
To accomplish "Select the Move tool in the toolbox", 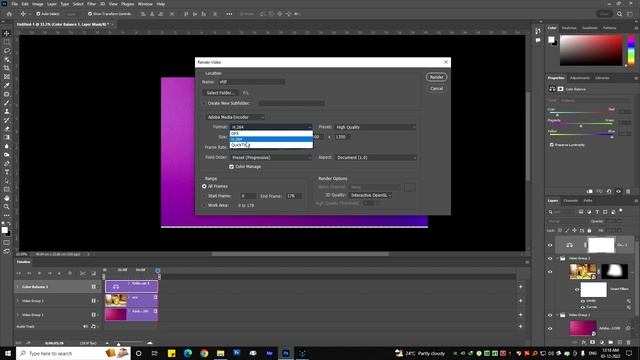I will [7, 33].
